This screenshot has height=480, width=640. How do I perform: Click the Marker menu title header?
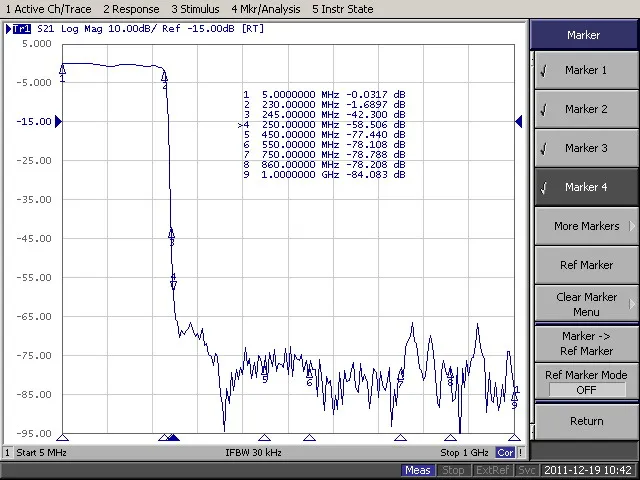[584, 35]
